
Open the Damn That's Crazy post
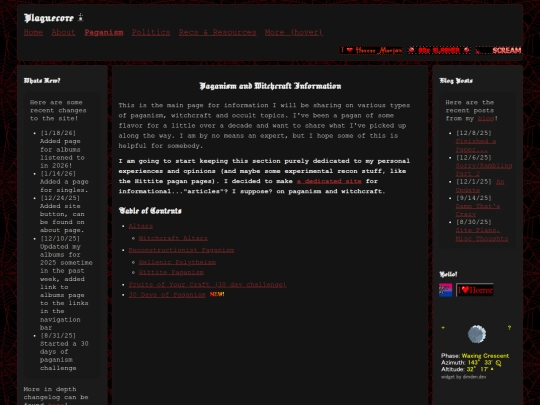click(x=478, y=210)
